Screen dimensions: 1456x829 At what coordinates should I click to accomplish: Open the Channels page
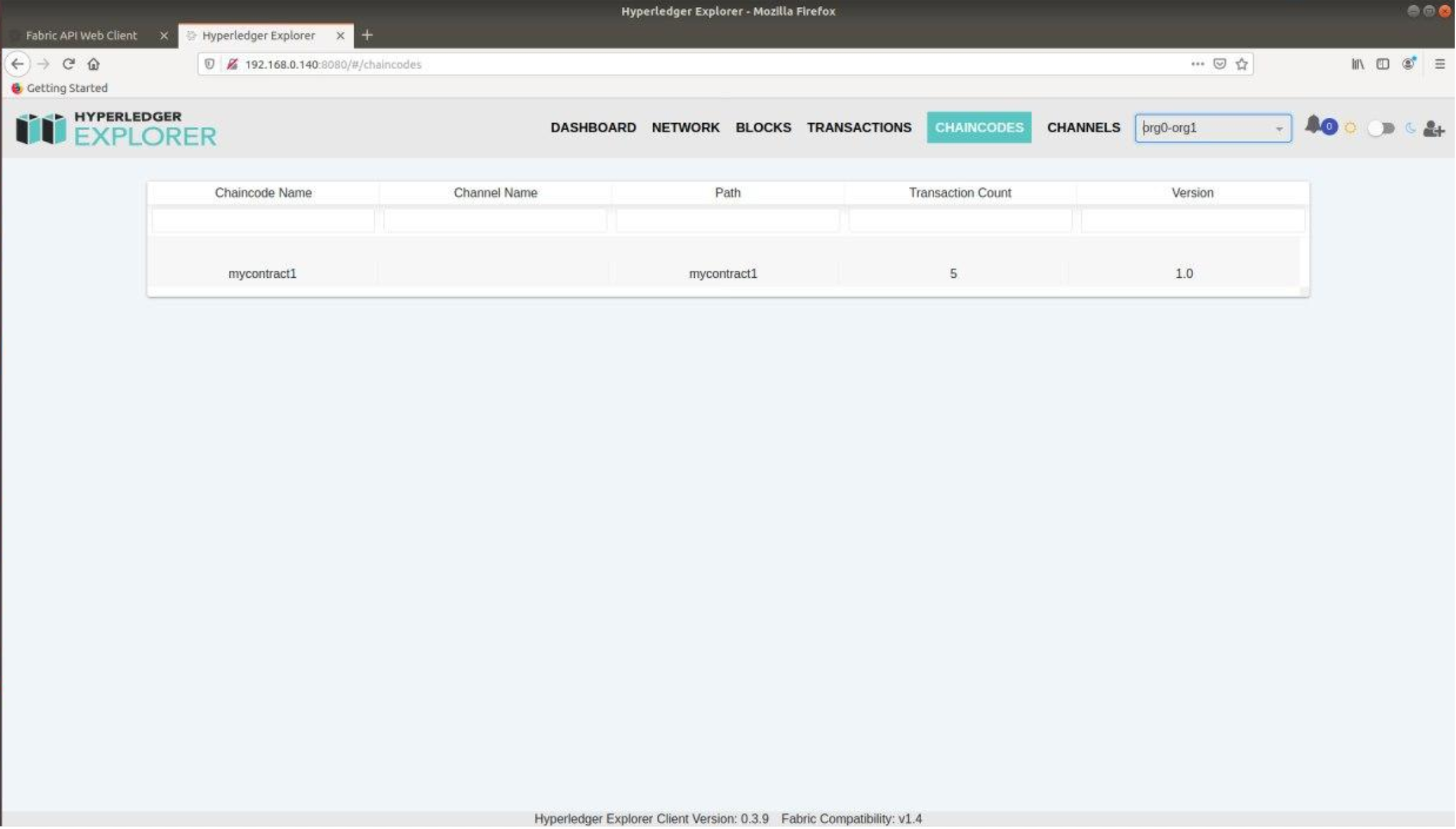coord(1084,128)
